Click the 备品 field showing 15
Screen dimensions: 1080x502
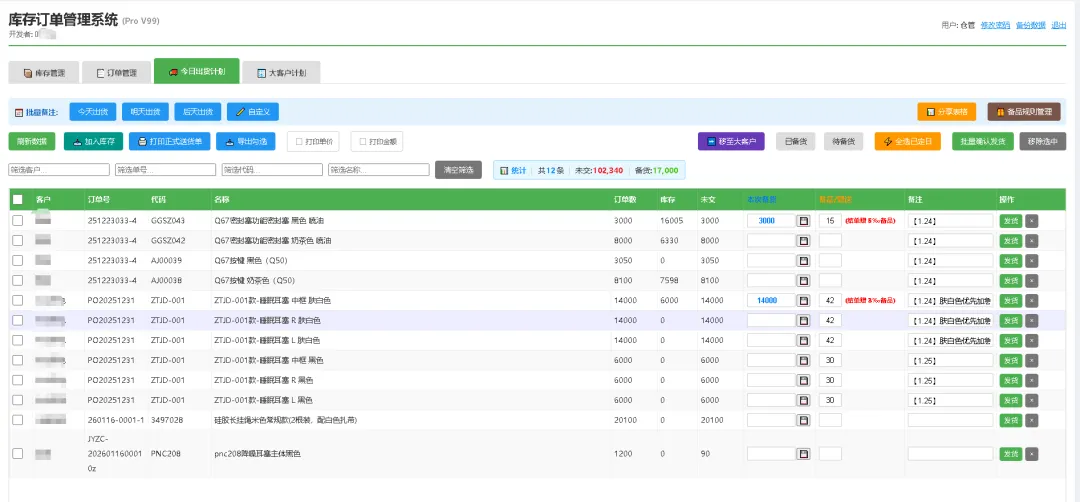[830, 221]
